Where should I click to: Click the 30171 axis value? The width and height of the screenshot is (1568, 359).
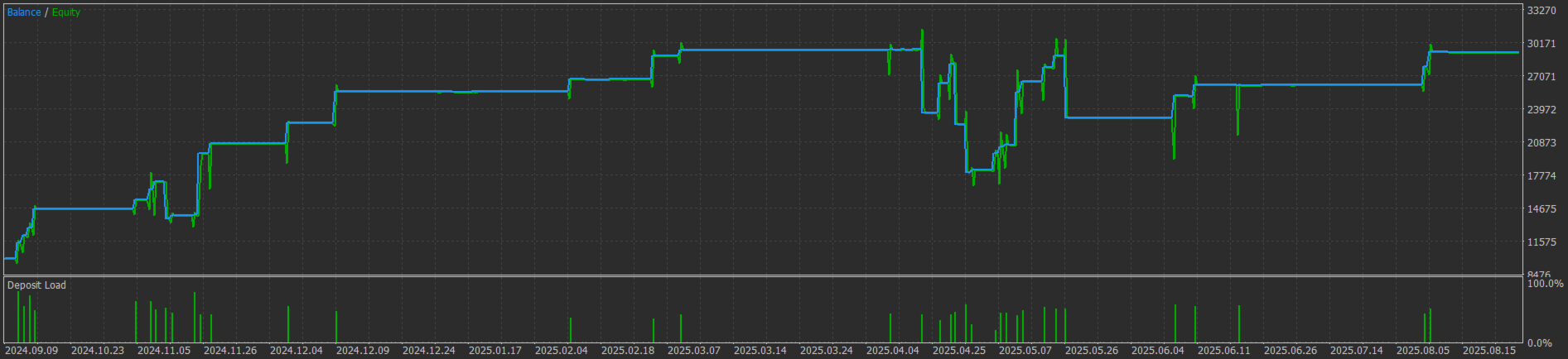[x=1541, y=44]
